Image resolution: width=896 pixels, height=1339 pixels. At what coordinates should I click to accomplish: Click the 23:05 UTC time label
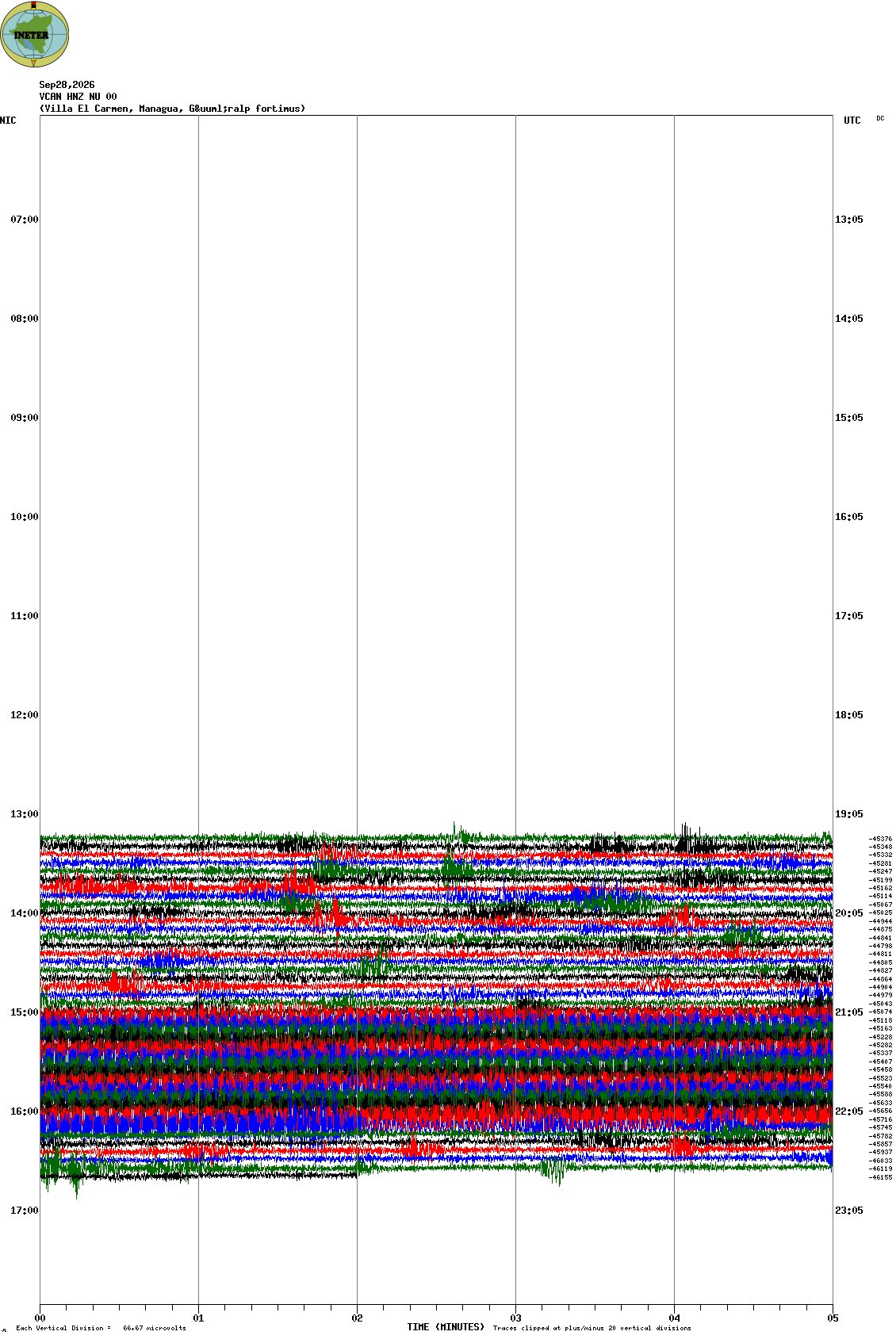[849, 1211]
